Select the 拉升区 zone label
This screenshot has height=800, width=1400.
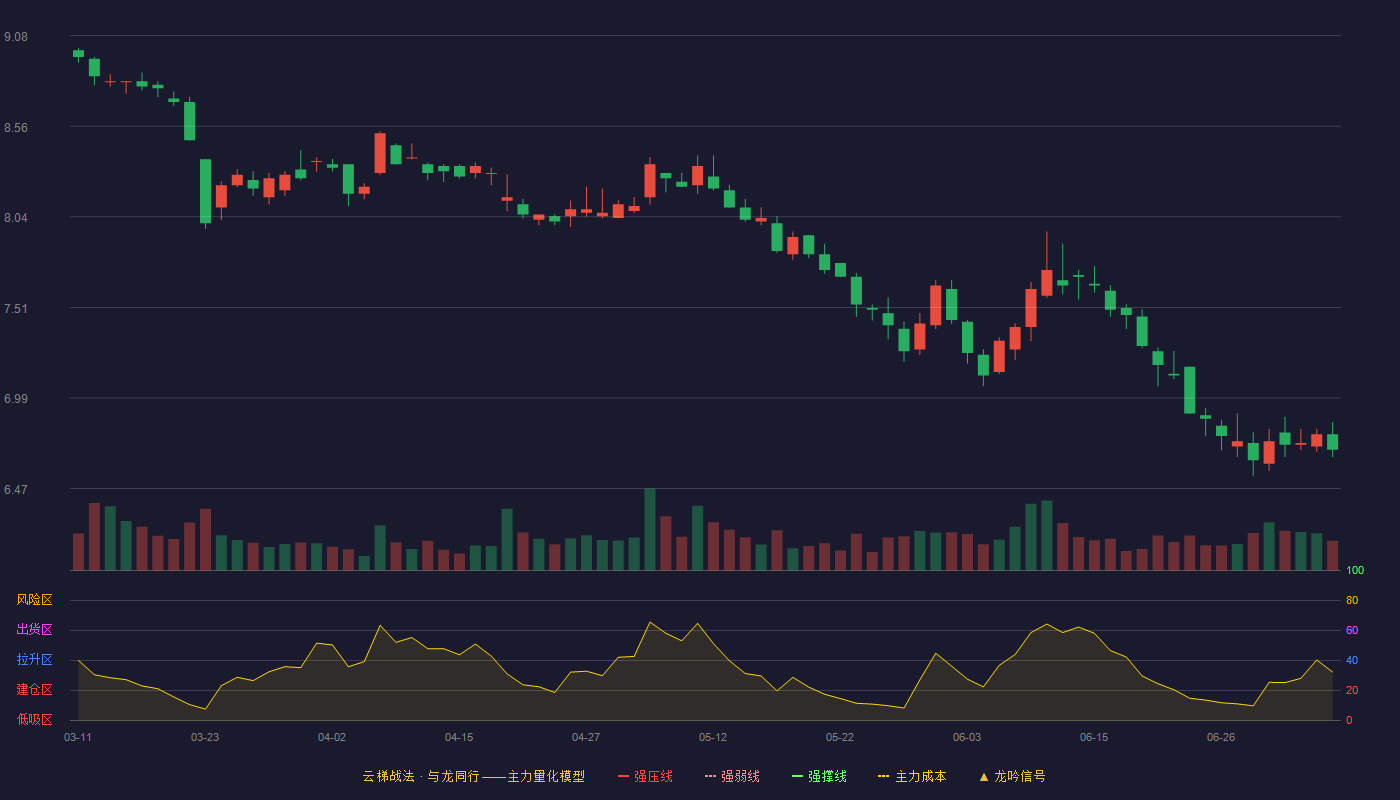34,660
